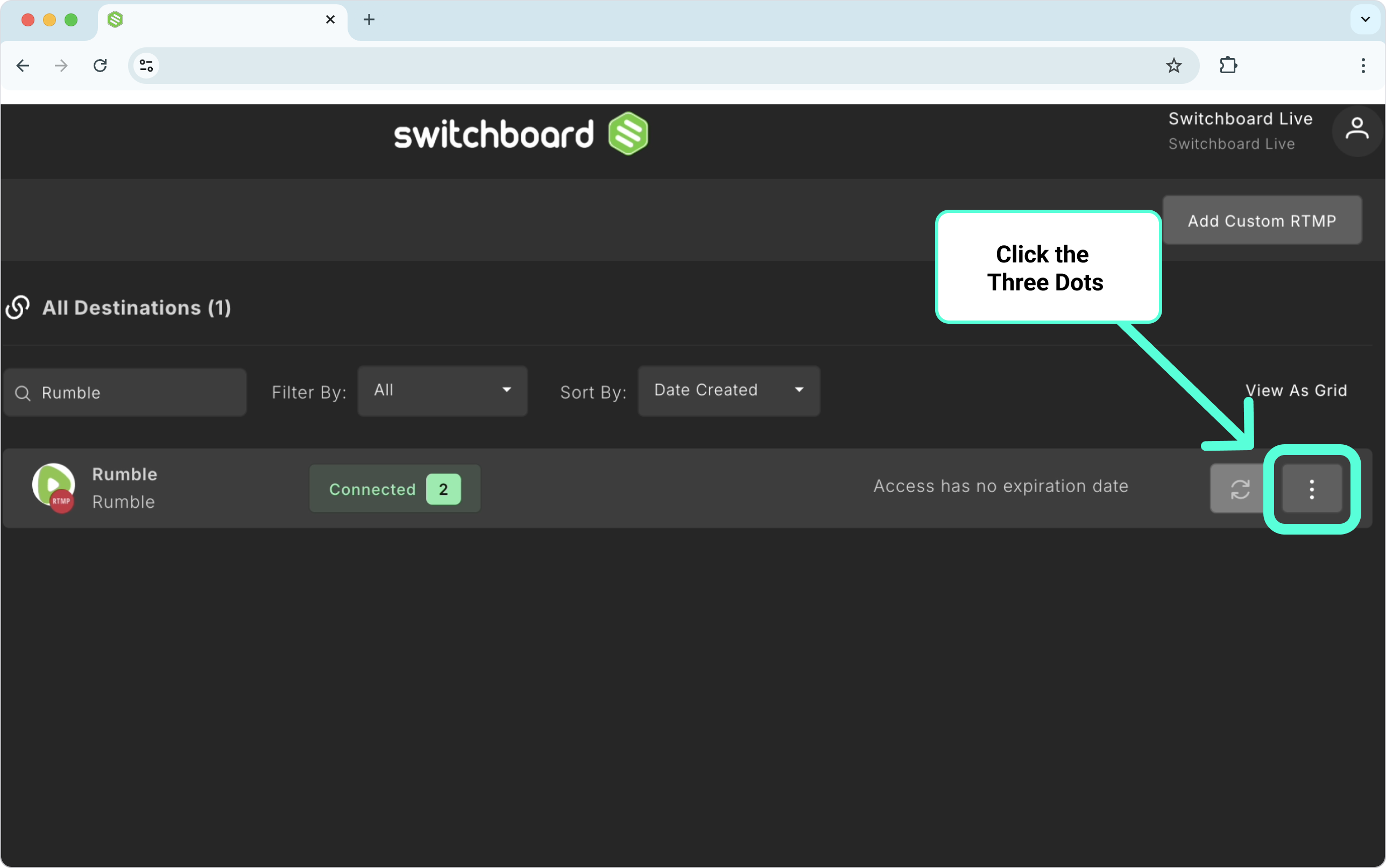The image size is (1386, 868).
Task: Open the browser extensions puzzle icon
Action: 1228,66
